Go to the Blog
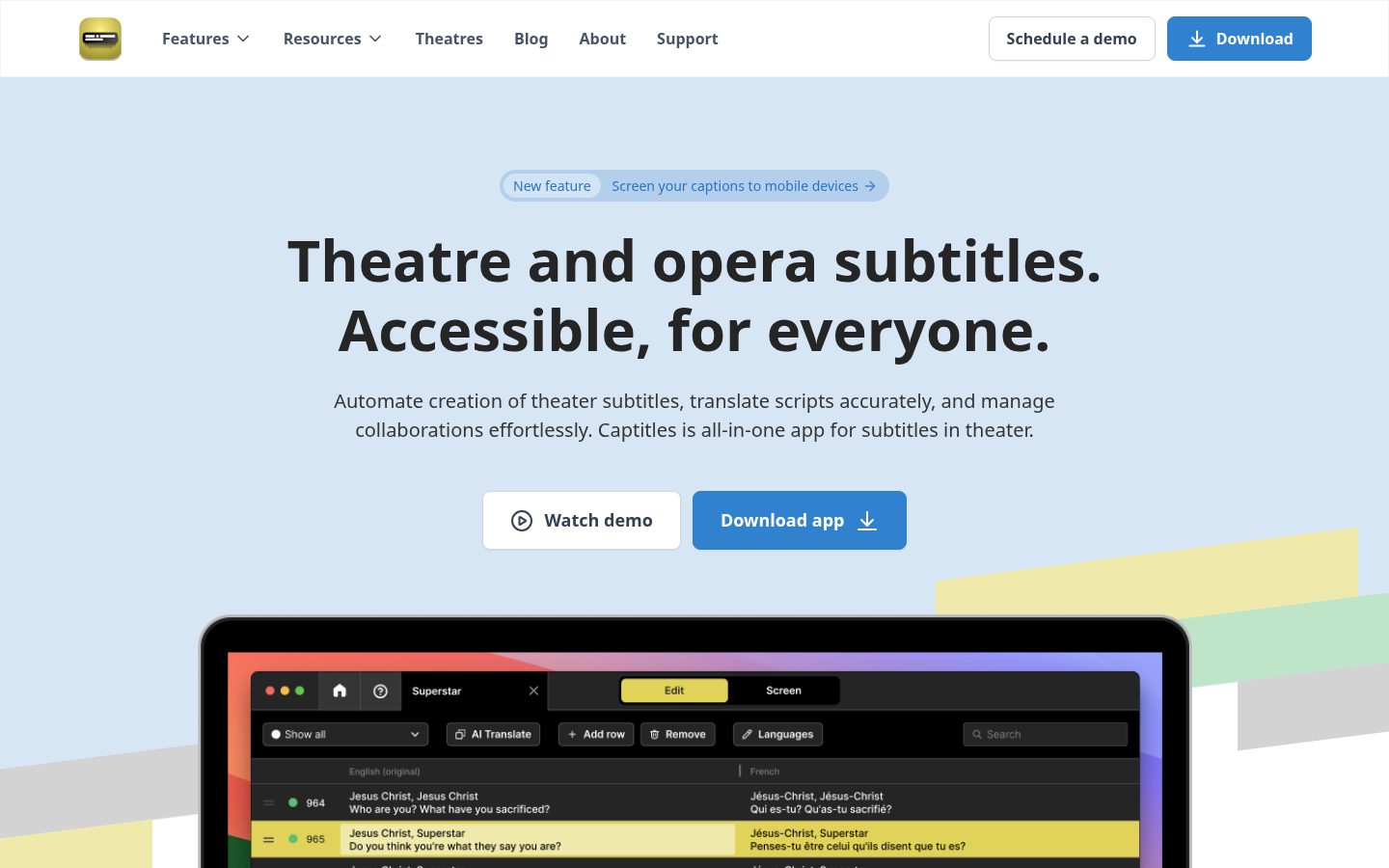1389x868 pixels. 531,39
